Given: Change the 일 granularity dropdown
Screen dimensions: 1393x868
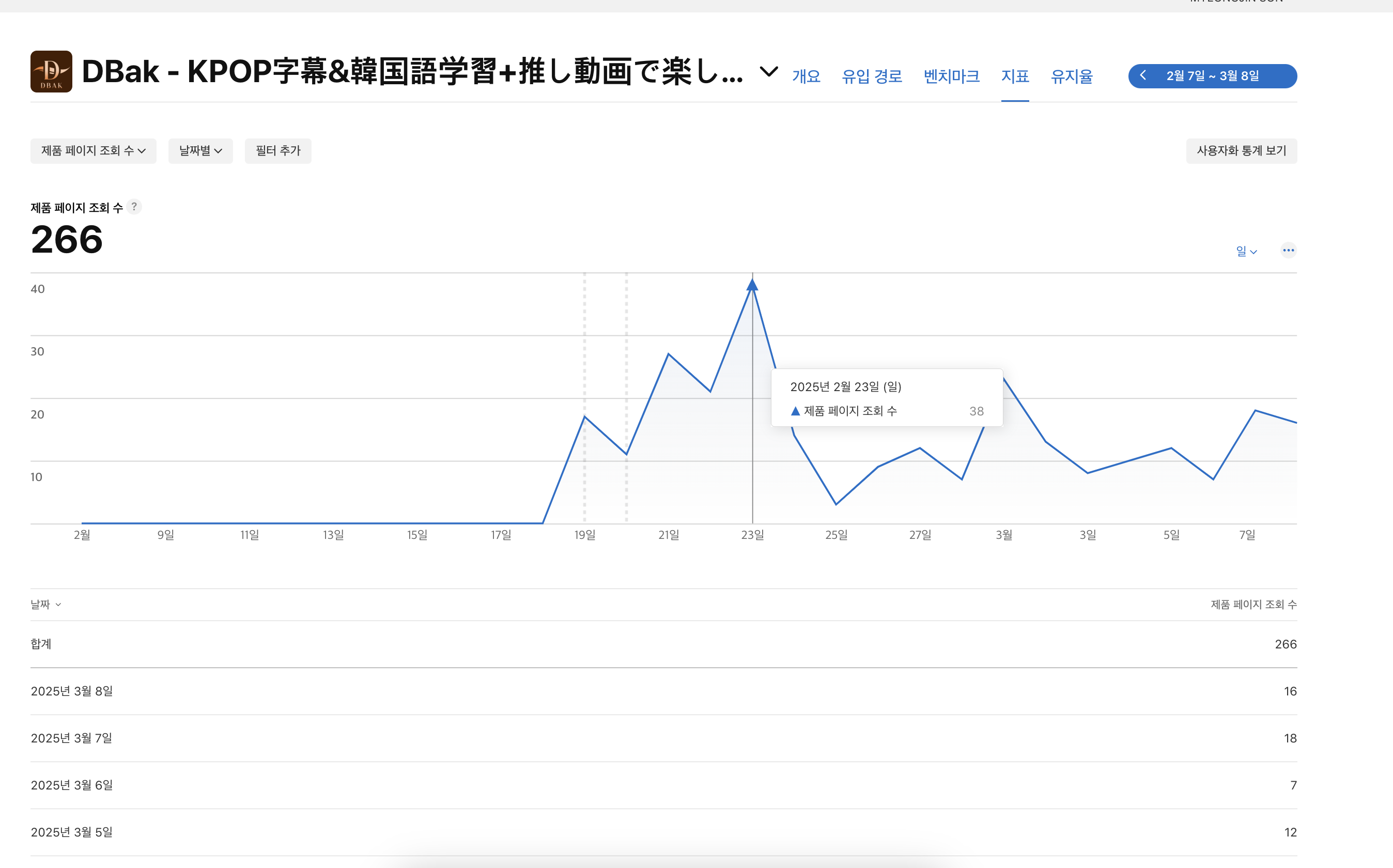Looking at the screenshot, I should (1246, 252).
